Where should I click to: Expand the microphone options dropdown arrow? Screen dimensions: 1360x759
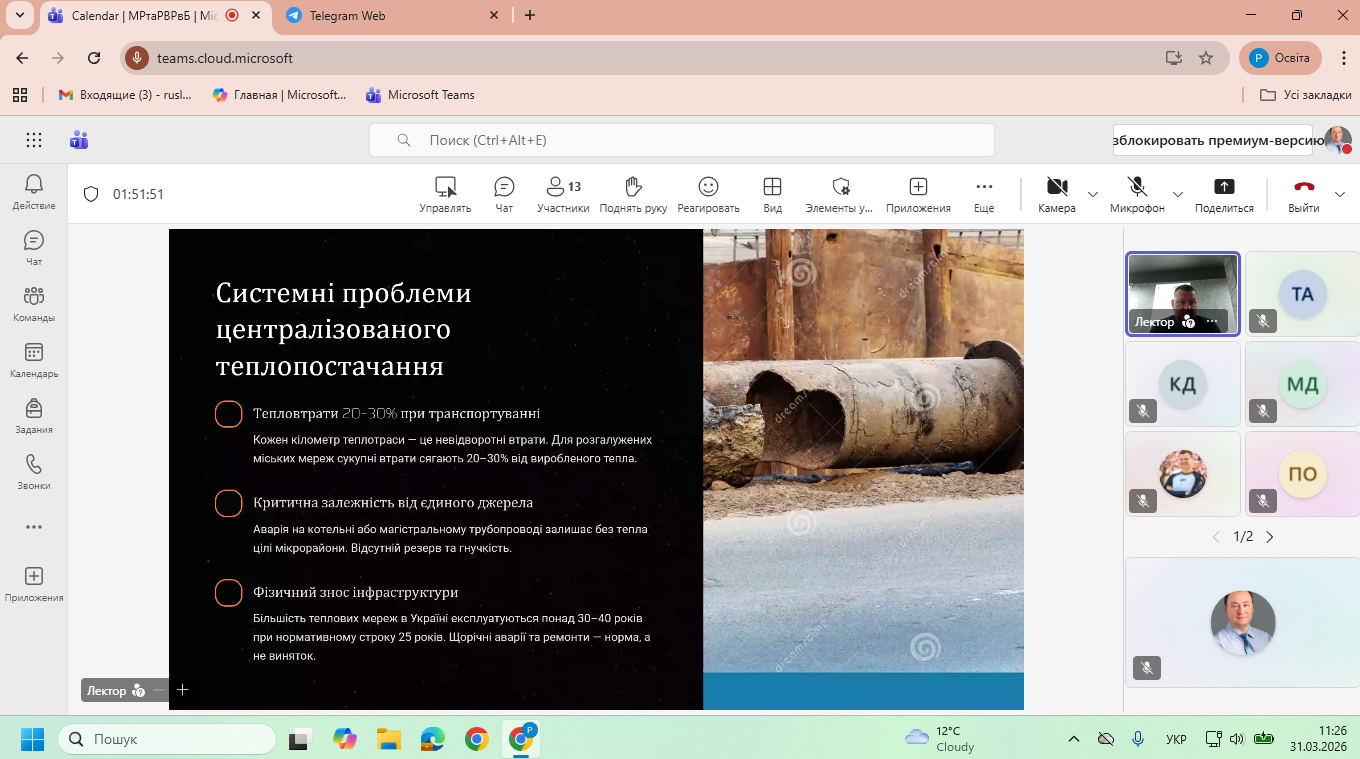[x=1178, y=194]
